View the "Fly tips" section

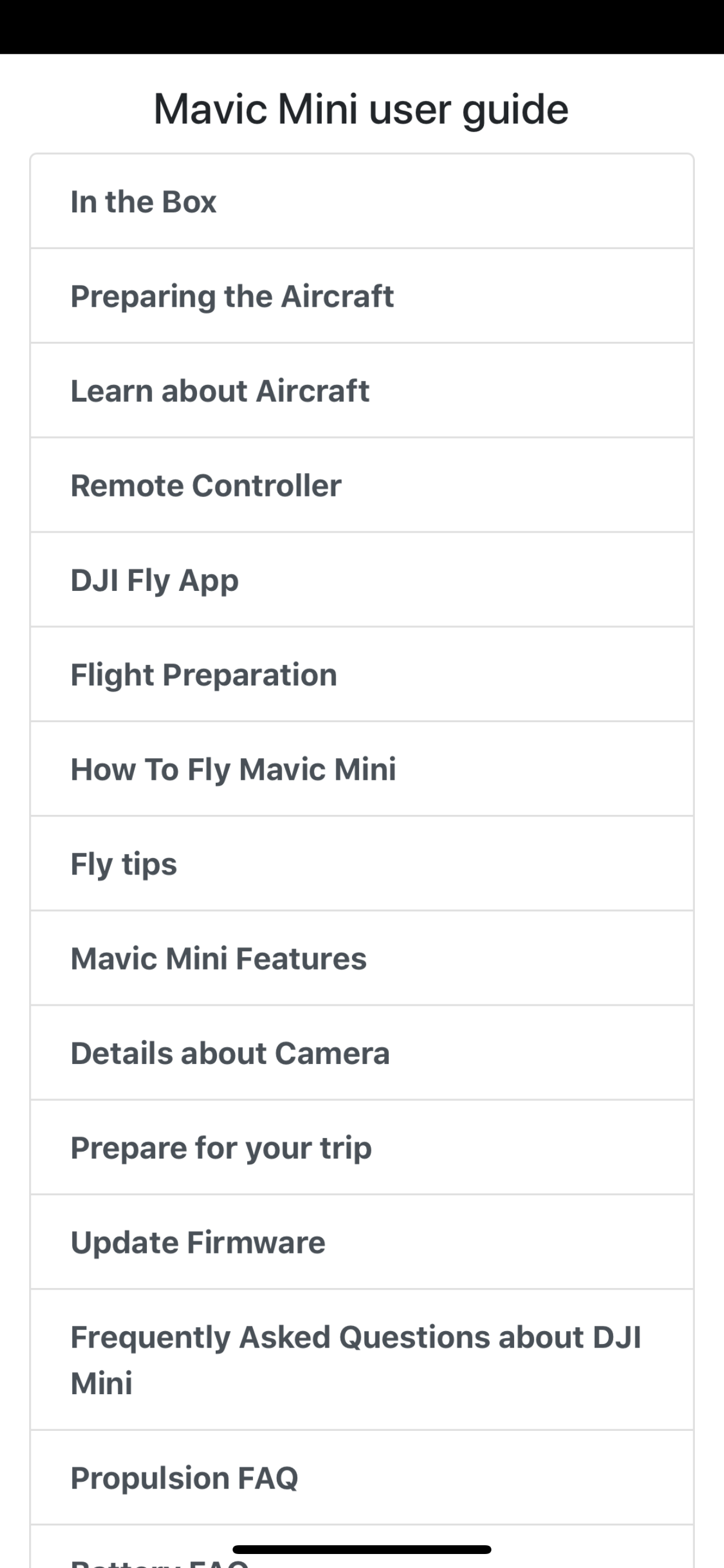361,863
